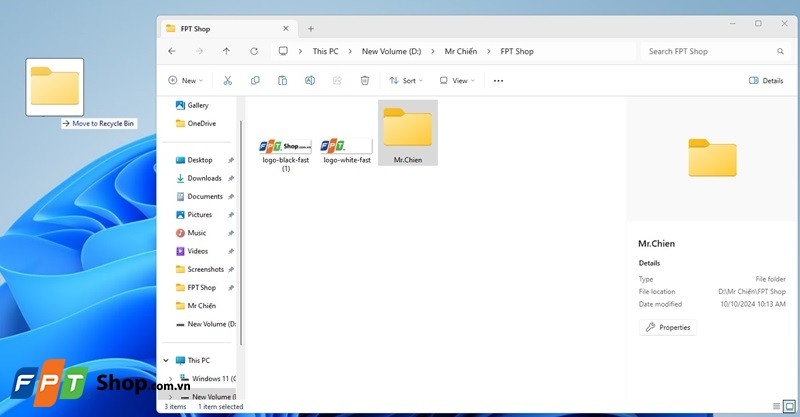Open OneDrive in navigation pane
Screen dimensions: 800x417
(196, 124)
